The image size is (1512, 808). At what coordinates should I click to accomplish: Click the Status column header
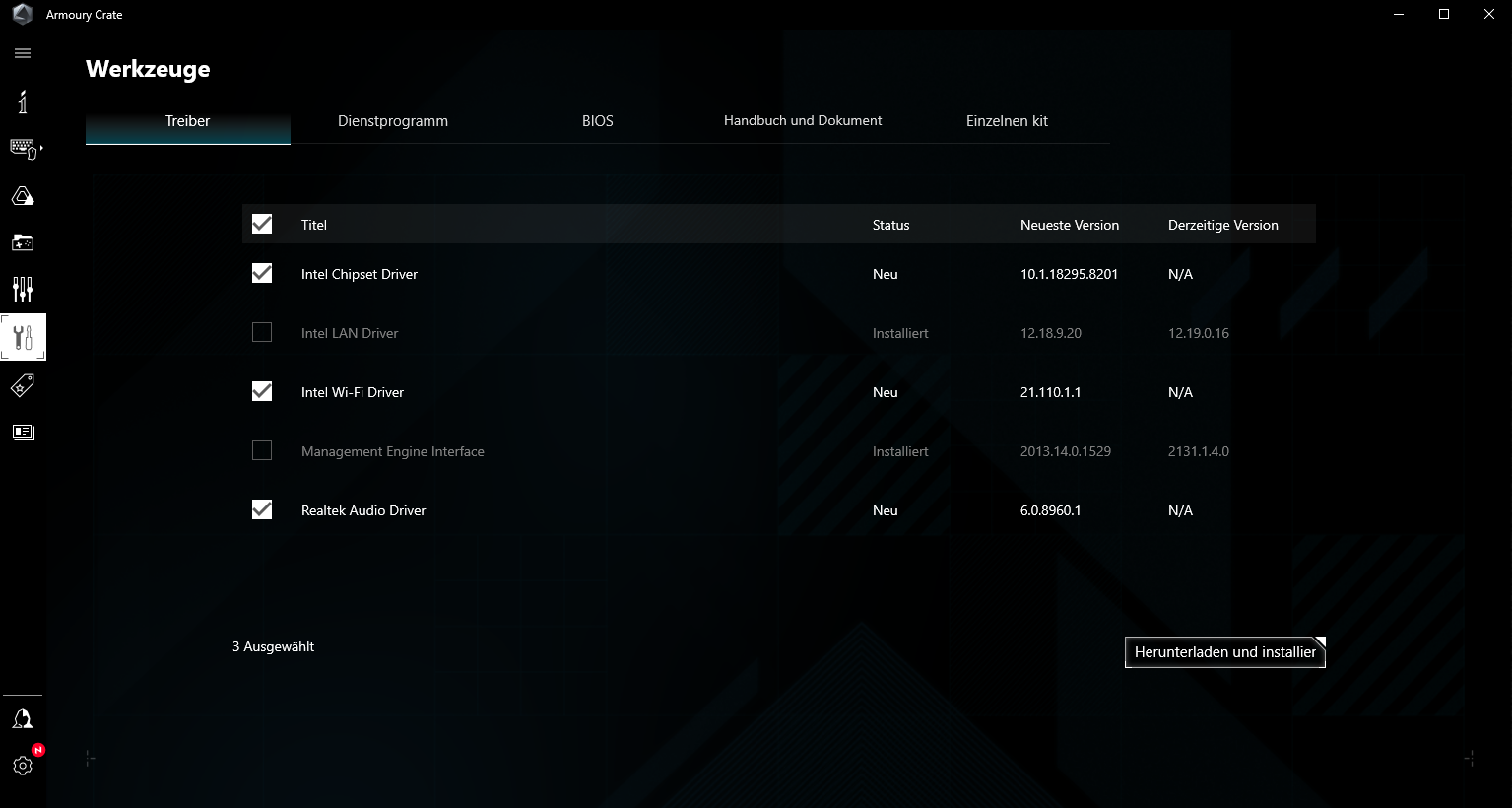890,225
